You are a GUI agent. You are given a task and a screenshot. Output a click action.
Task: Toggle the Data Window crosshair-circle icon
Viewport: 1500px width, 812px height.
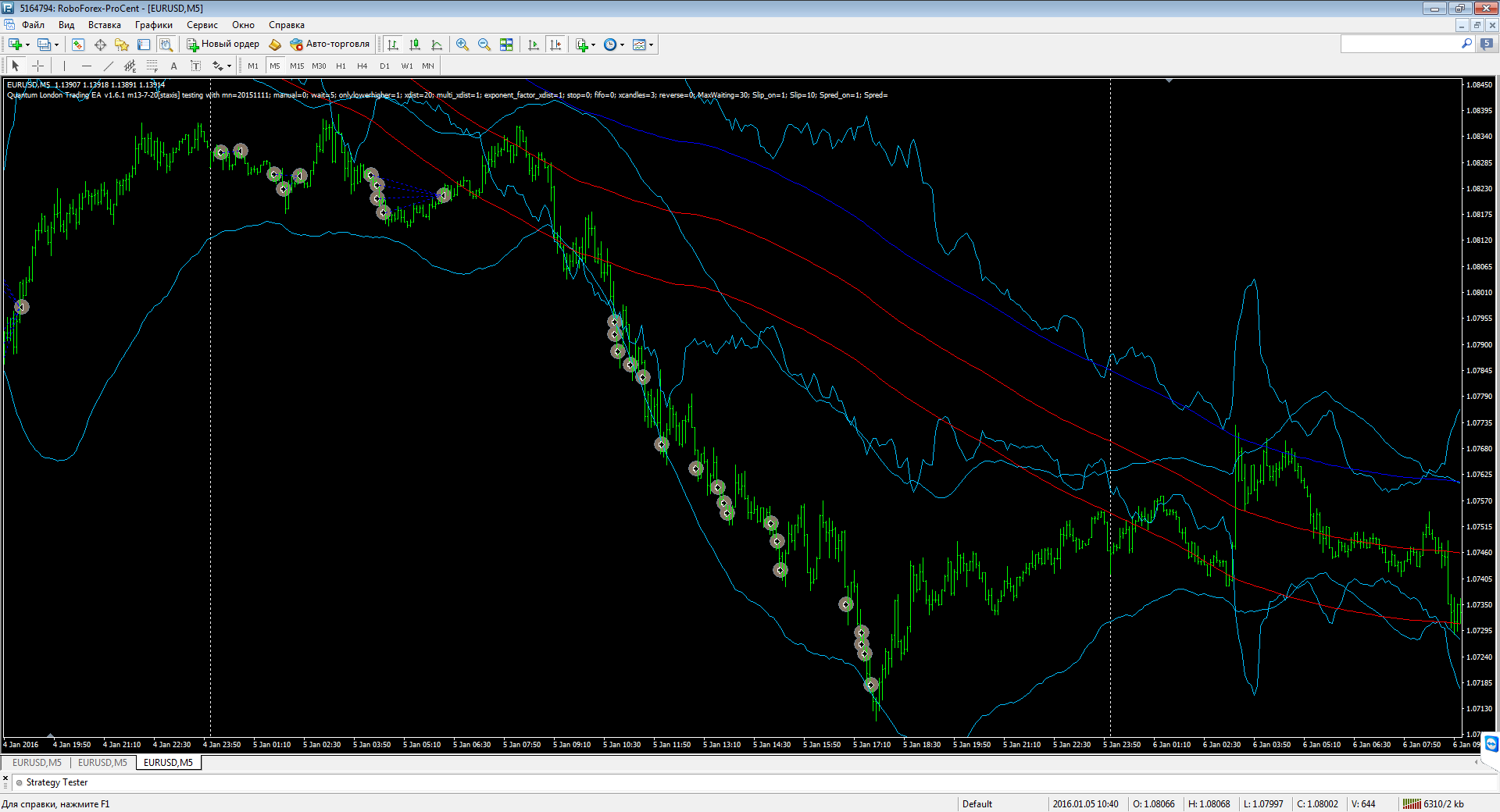point(100,45)
